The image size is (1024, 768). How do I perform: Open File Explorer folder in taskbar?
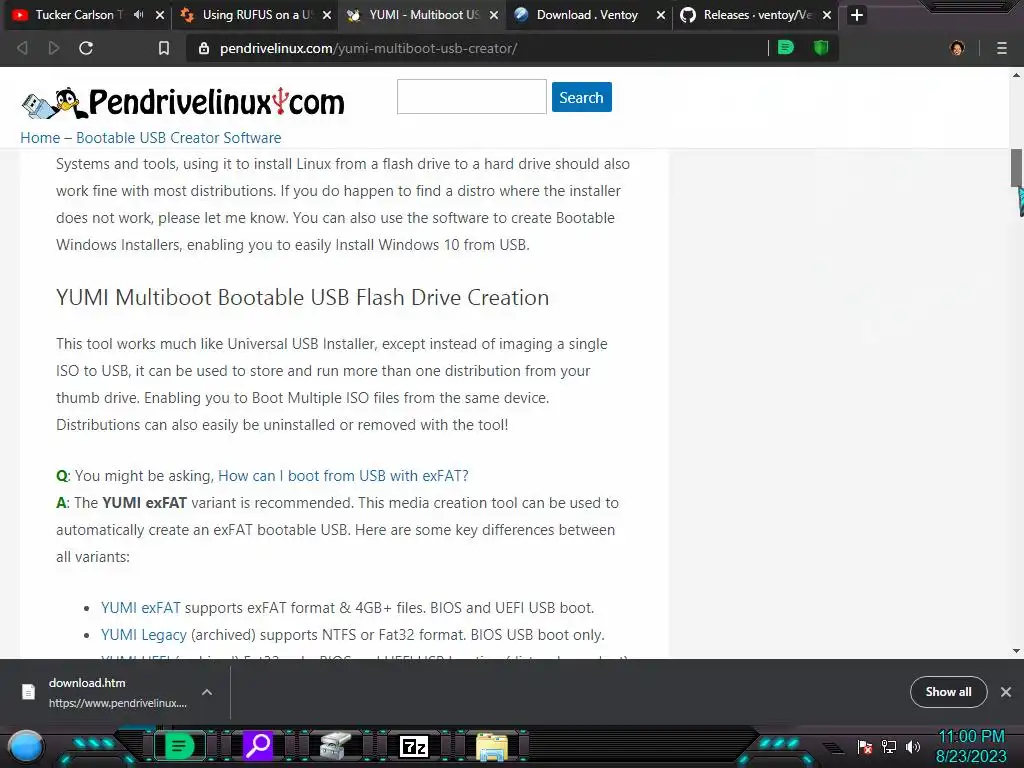coord(492,747)
